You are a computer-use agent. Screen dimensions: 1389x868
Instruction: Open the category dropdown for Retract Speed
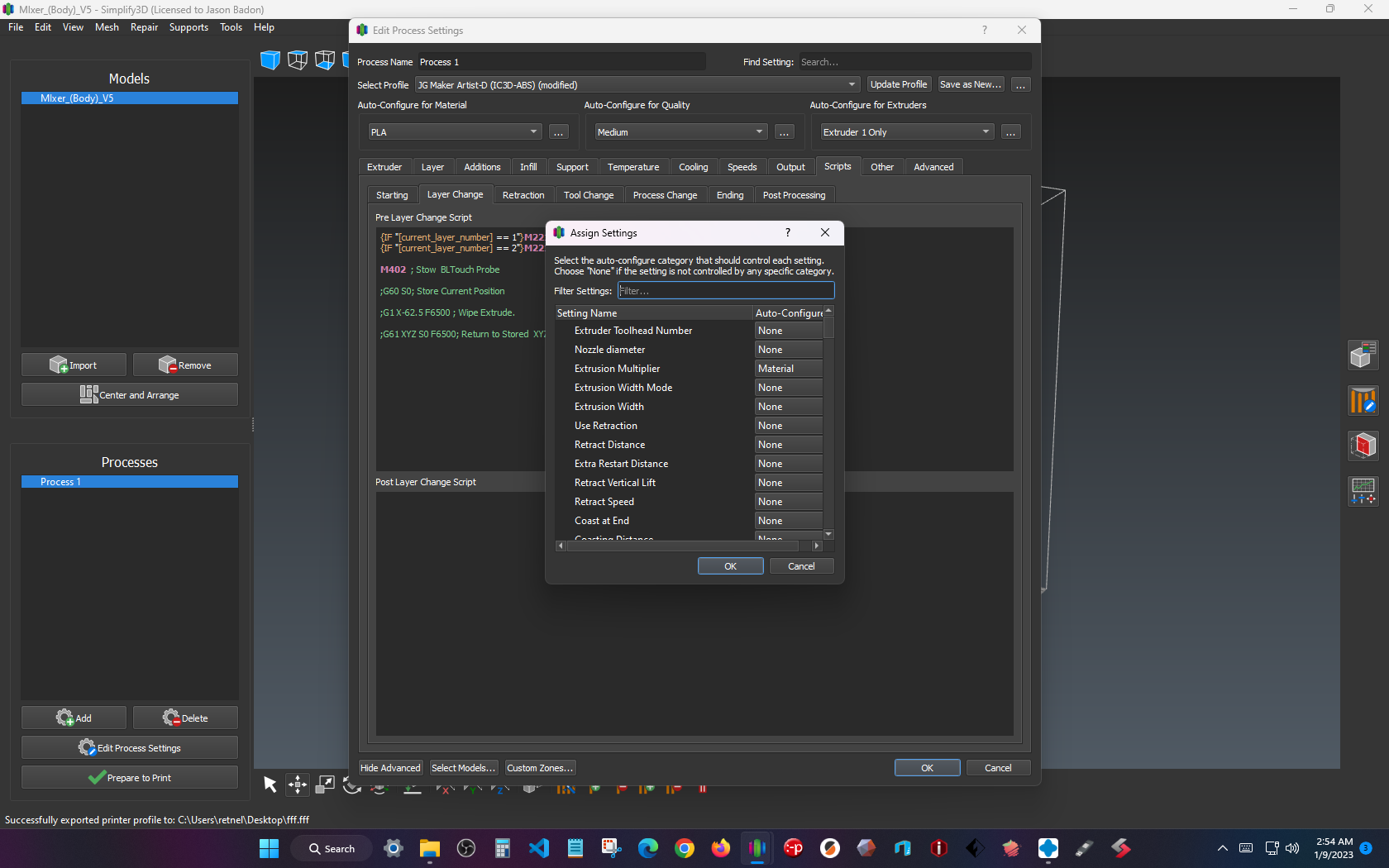[789, 502]
